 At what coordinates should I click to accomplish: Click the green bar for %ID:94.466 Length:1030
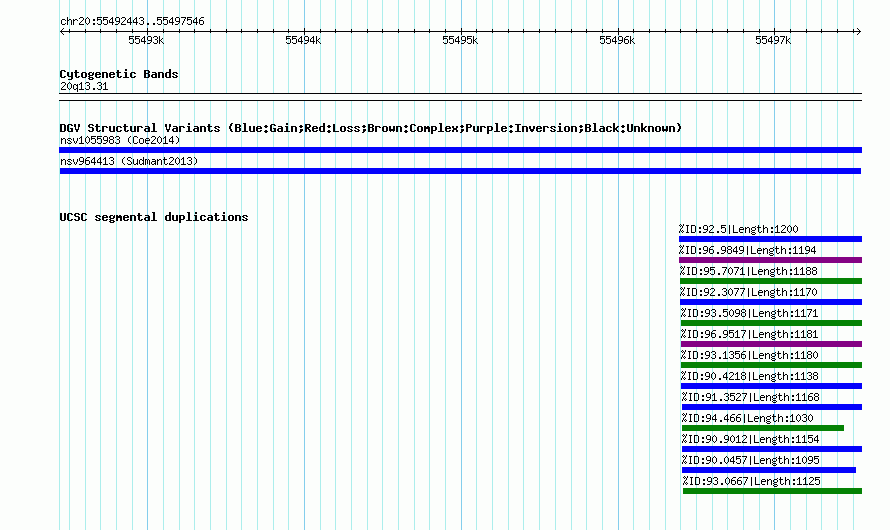[763, 428]
